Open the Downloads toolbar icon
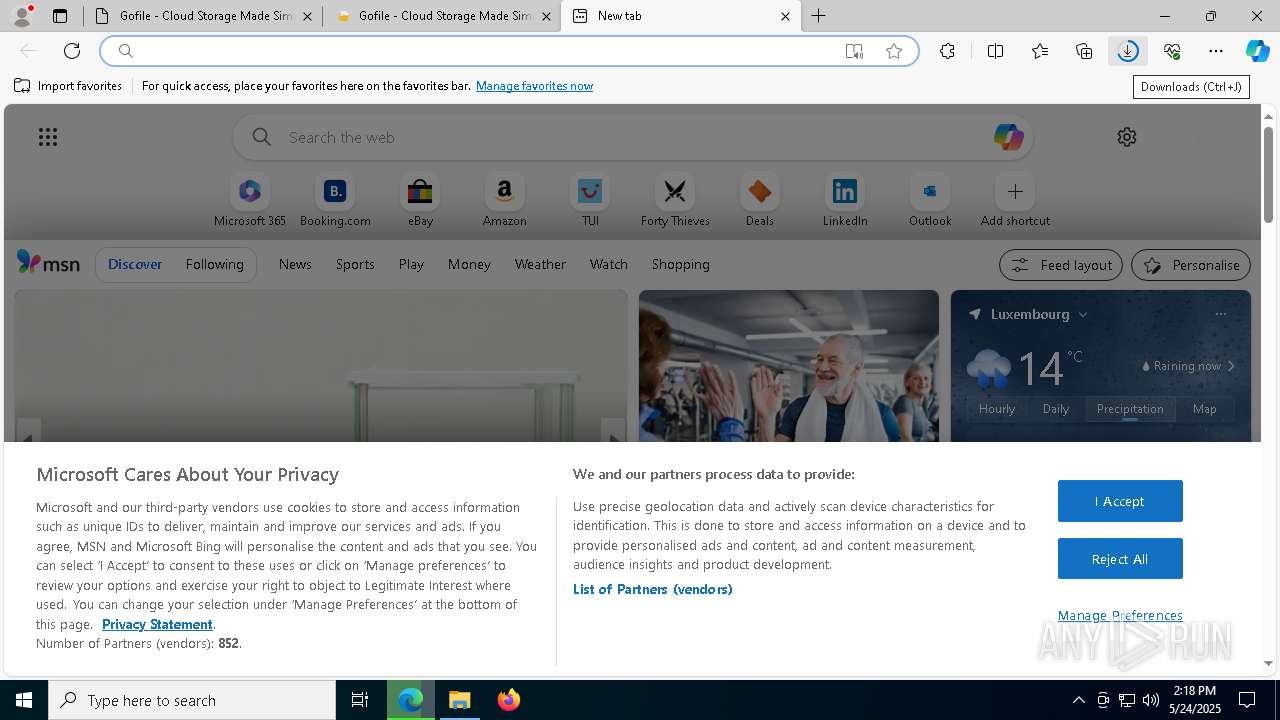This screenshot has width=1280, height=720. [x=1128, y=51]
